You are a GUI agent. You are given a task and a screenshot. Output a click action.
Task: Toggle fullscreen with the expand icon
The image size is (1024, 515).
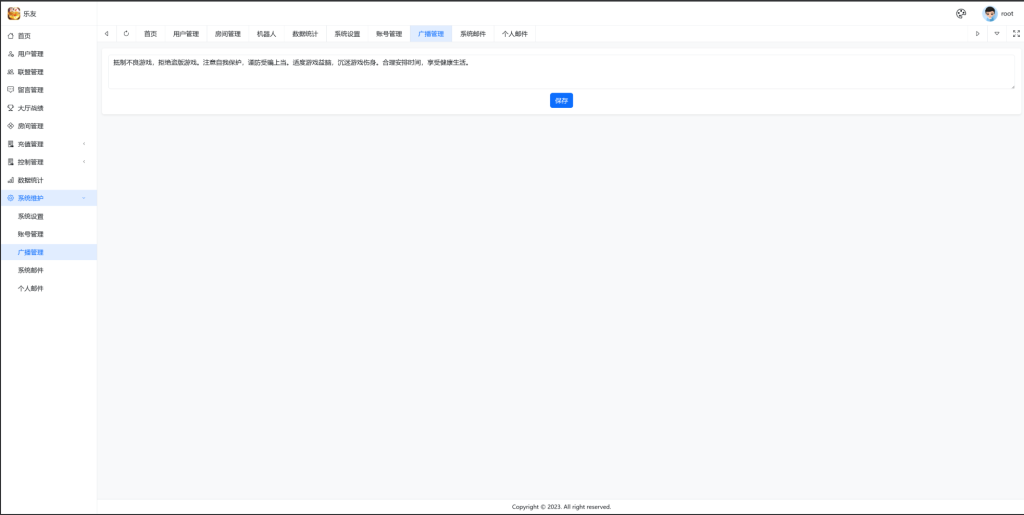coord(1016,33)
